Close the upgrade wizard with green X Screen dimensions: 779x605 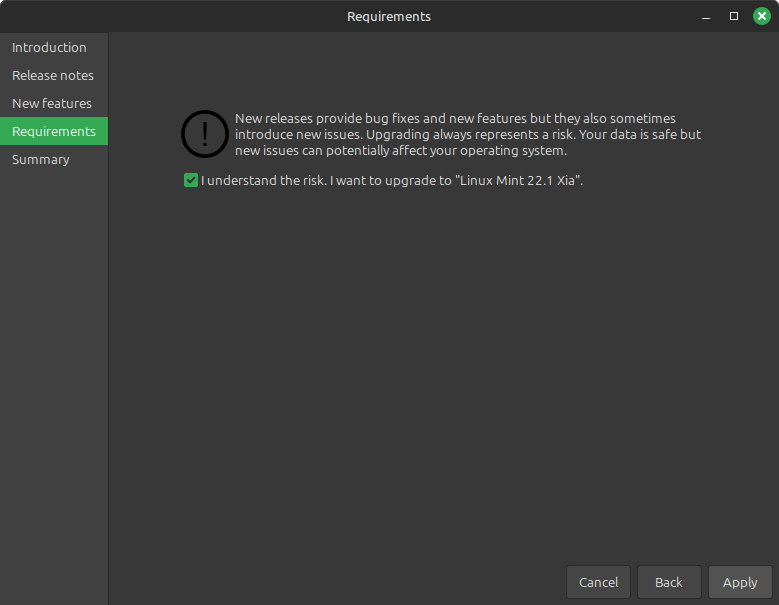[761, 16]
